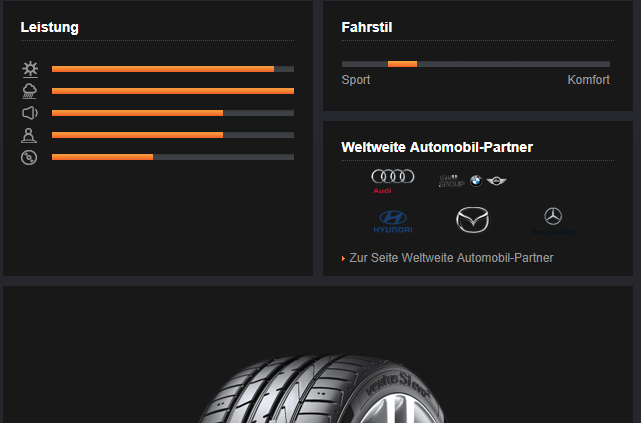
Task: Click the sun dry-performance icon
Action: 30,69
